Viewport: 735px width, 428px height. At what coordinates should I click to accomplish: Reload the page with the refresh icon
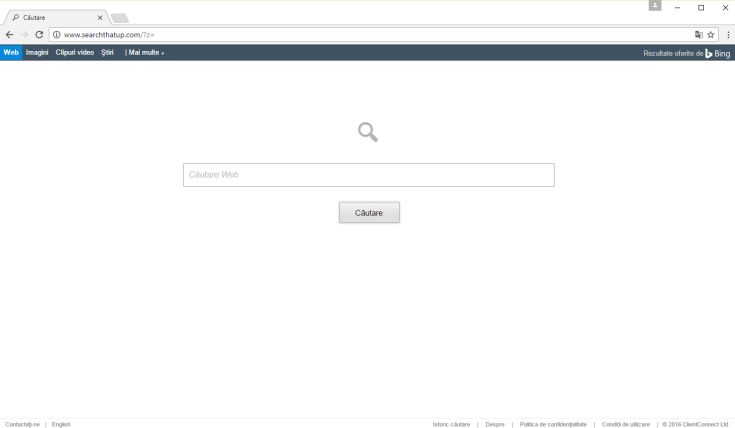(x=39, y=35)
